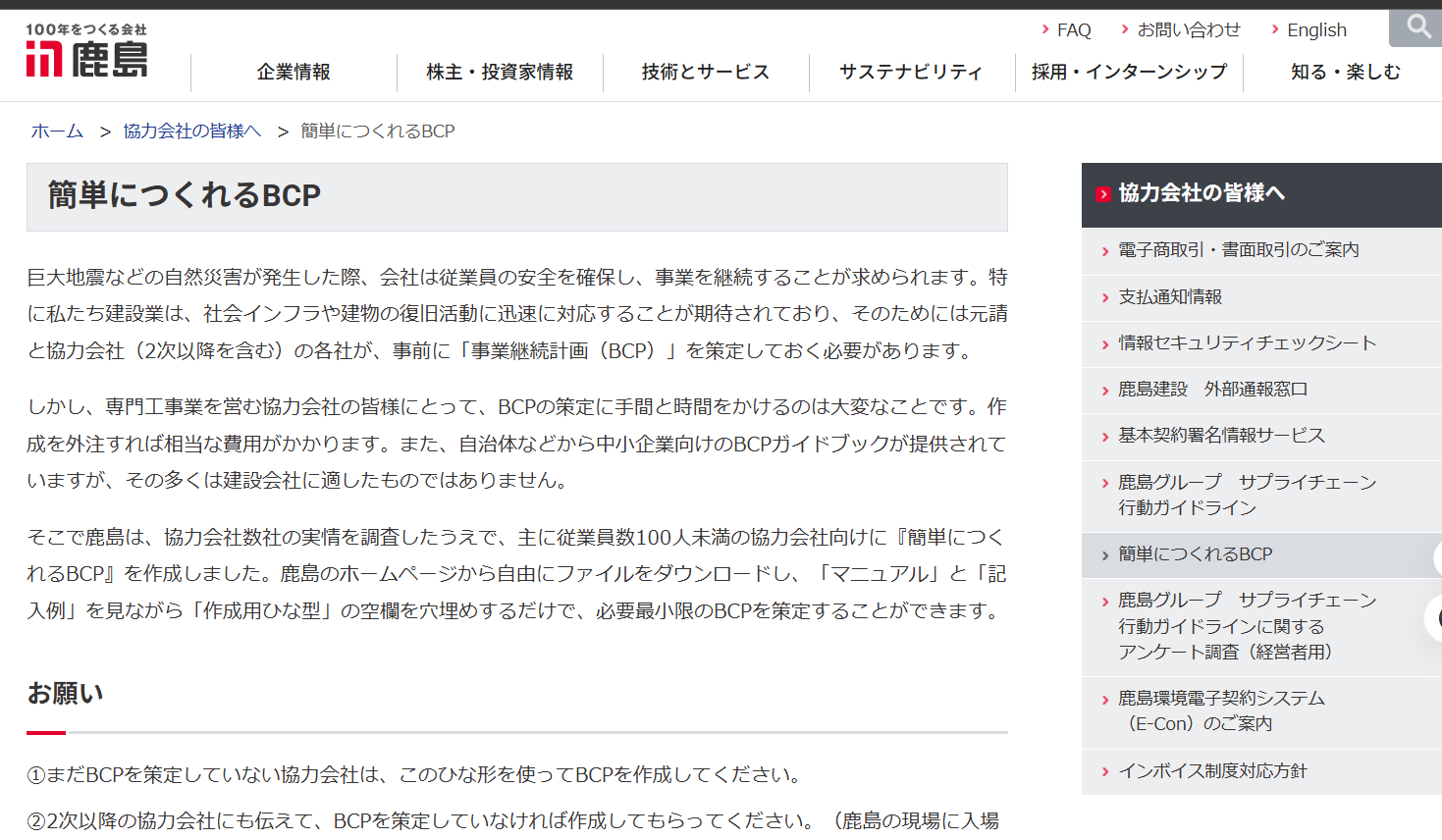Open the 知る・楽しむ menu

(x=1346, y=72)
